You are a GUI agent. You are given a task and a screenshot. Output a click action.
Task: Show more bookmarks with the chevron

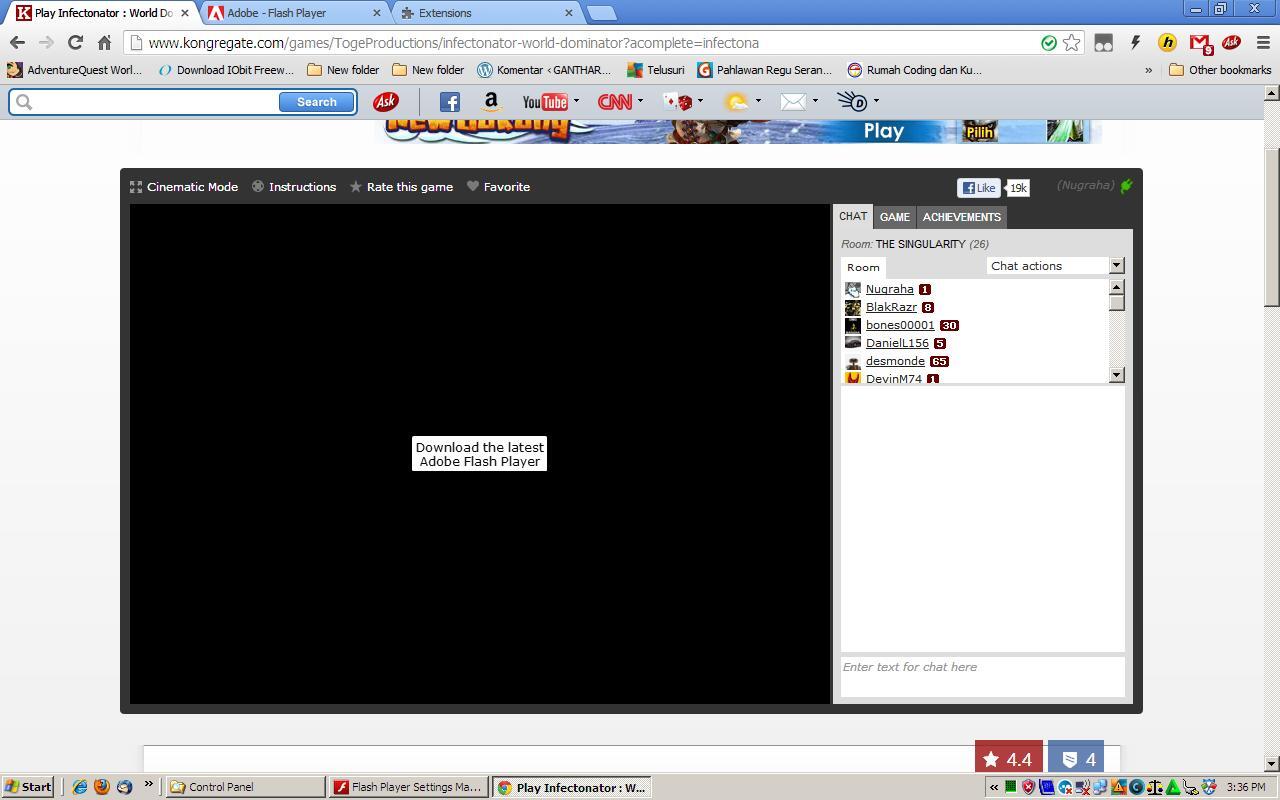coord(1148,70)
